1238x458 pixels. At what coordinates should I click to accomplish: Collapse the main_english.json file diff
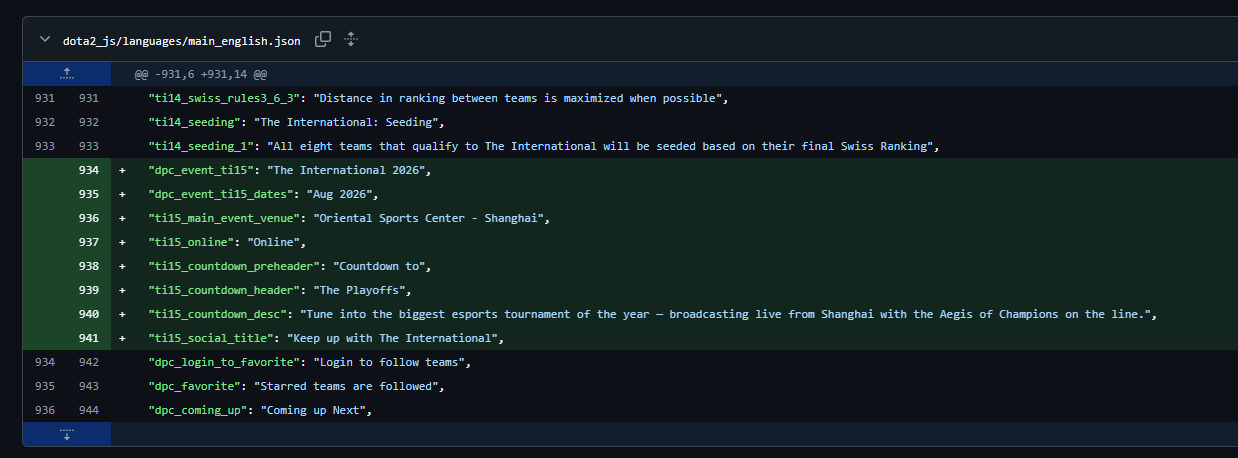click(44, 40)
